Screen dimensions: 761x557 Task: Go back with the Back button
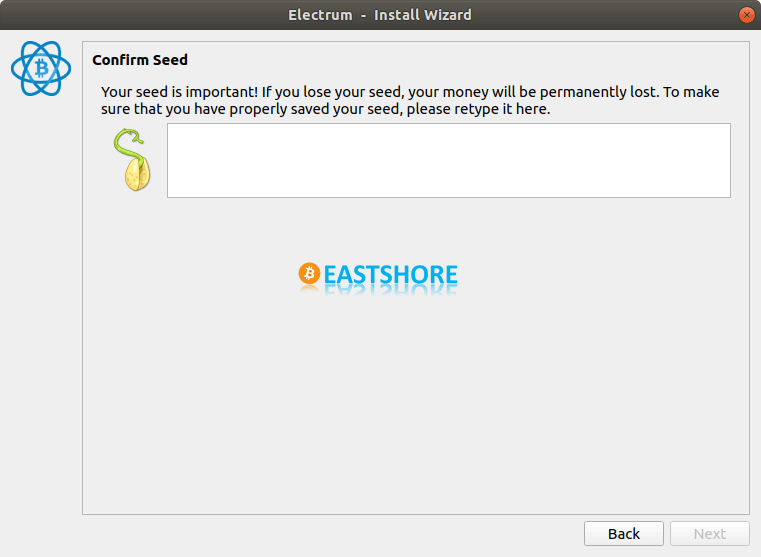(x=624, y=534)
